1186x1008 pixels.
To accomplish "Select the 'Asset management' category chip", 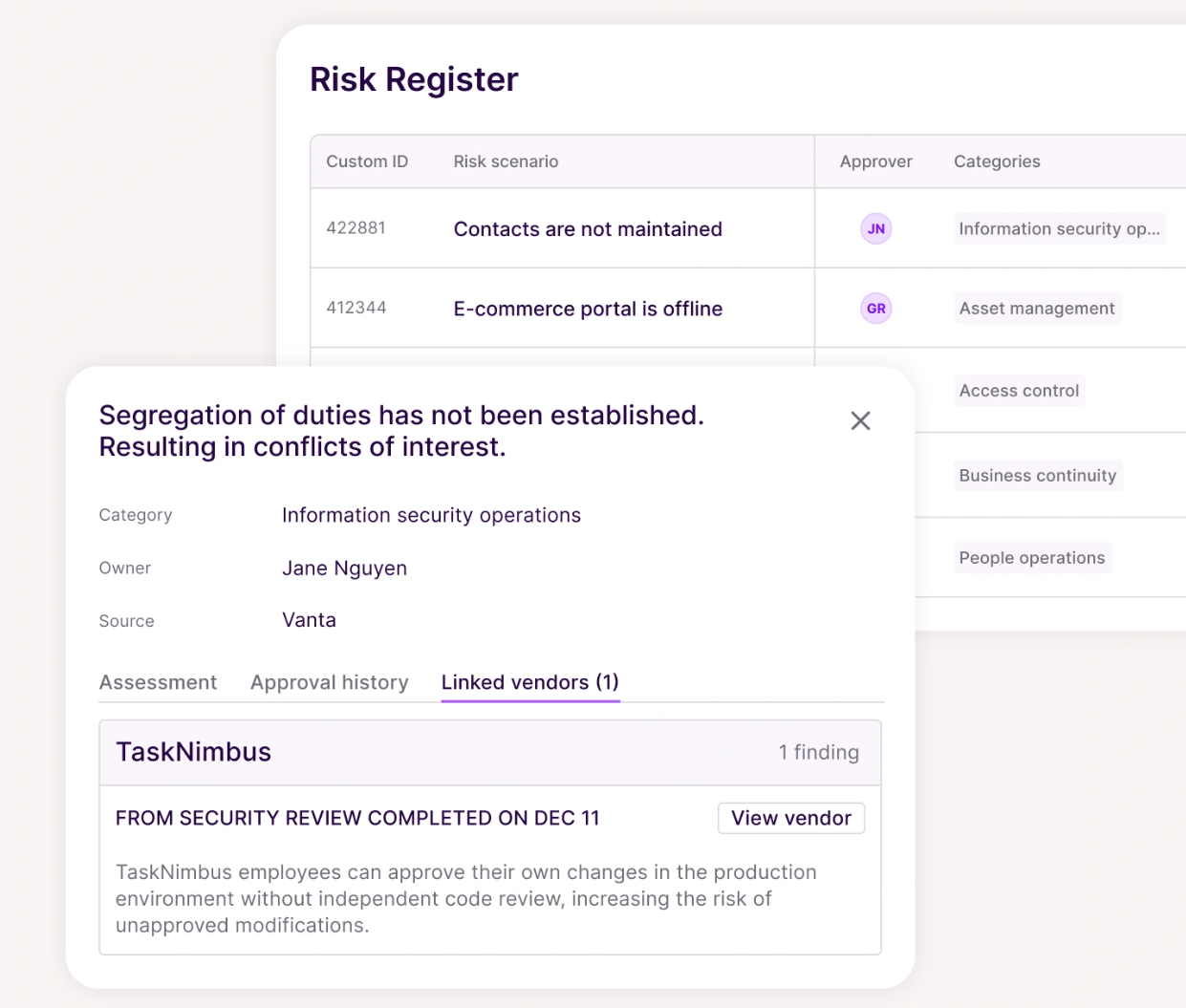I will coord(1037,308).
